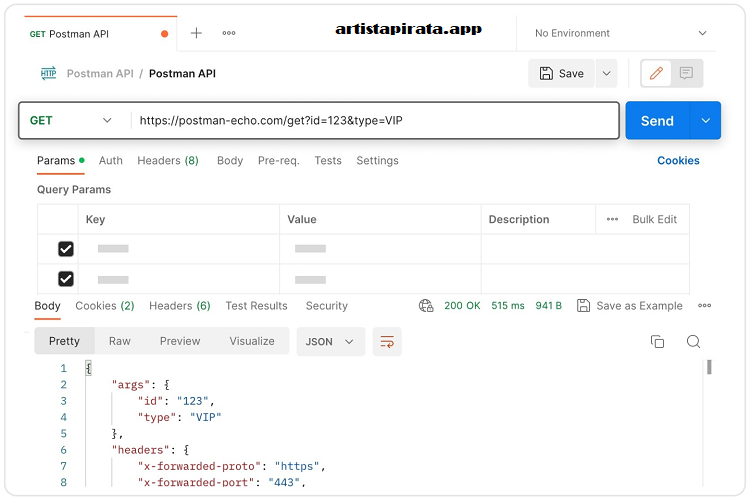Screen dimensions: 750x500
Task: Open Query Params column options dots
Action: click(x=612, y=219)
